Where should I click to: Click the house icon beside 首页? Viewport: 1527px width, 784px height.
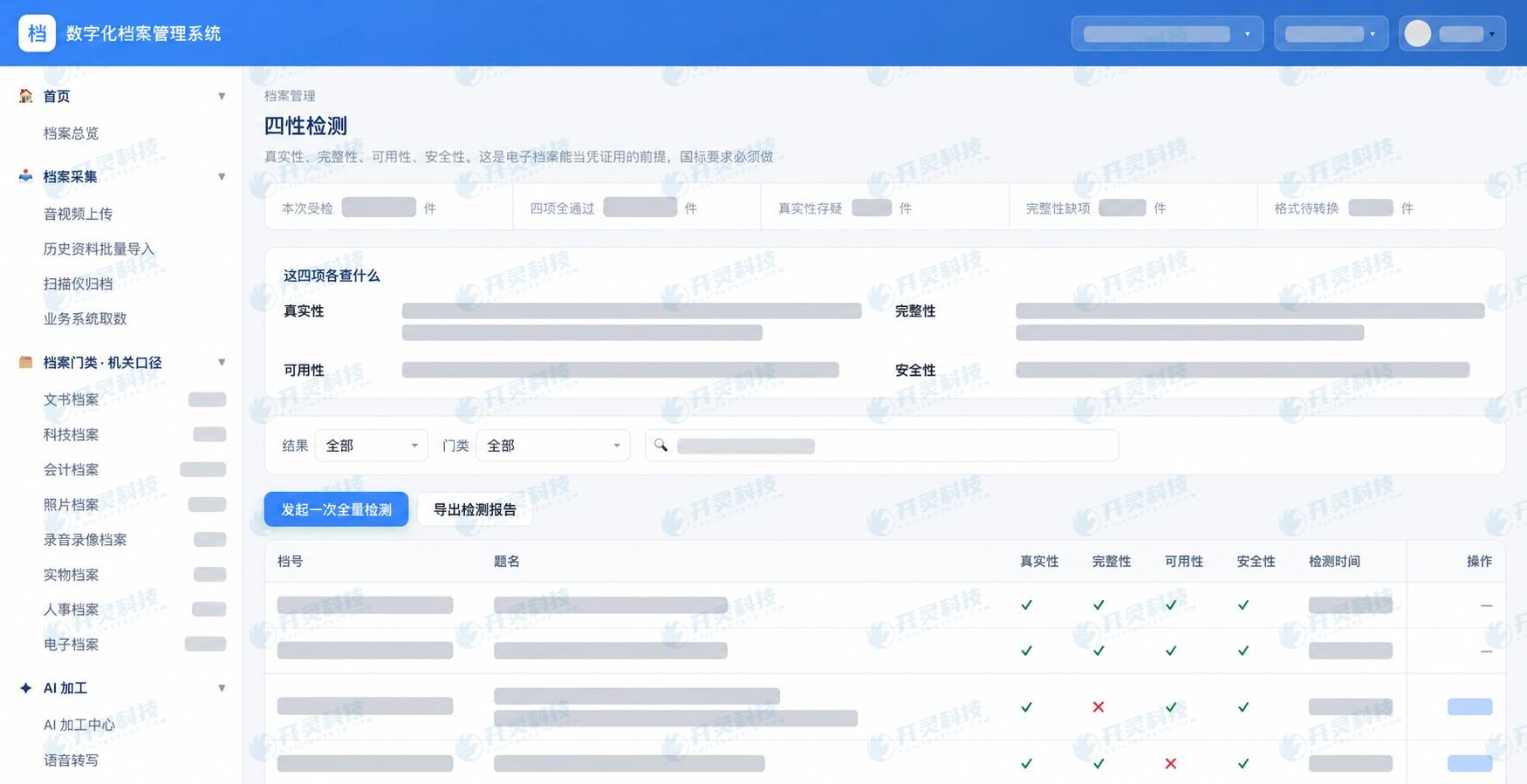26,96
